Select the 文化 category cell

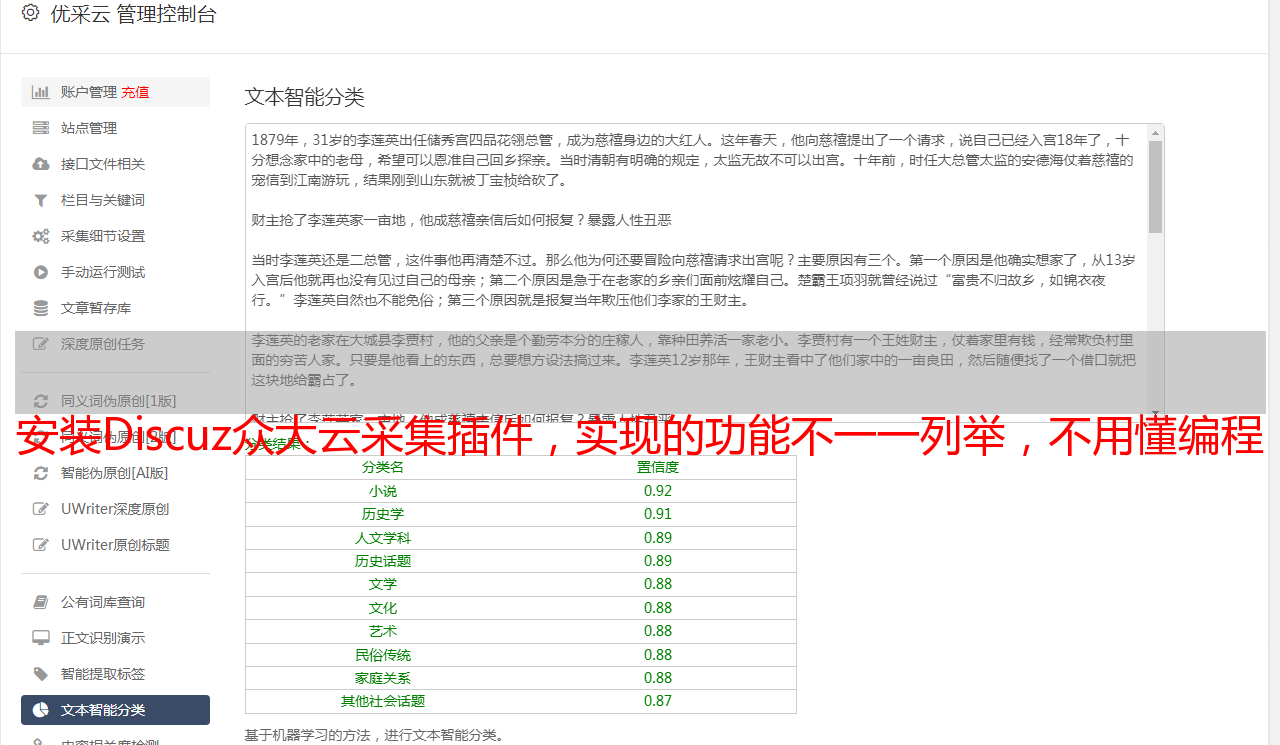click(383, 608)
